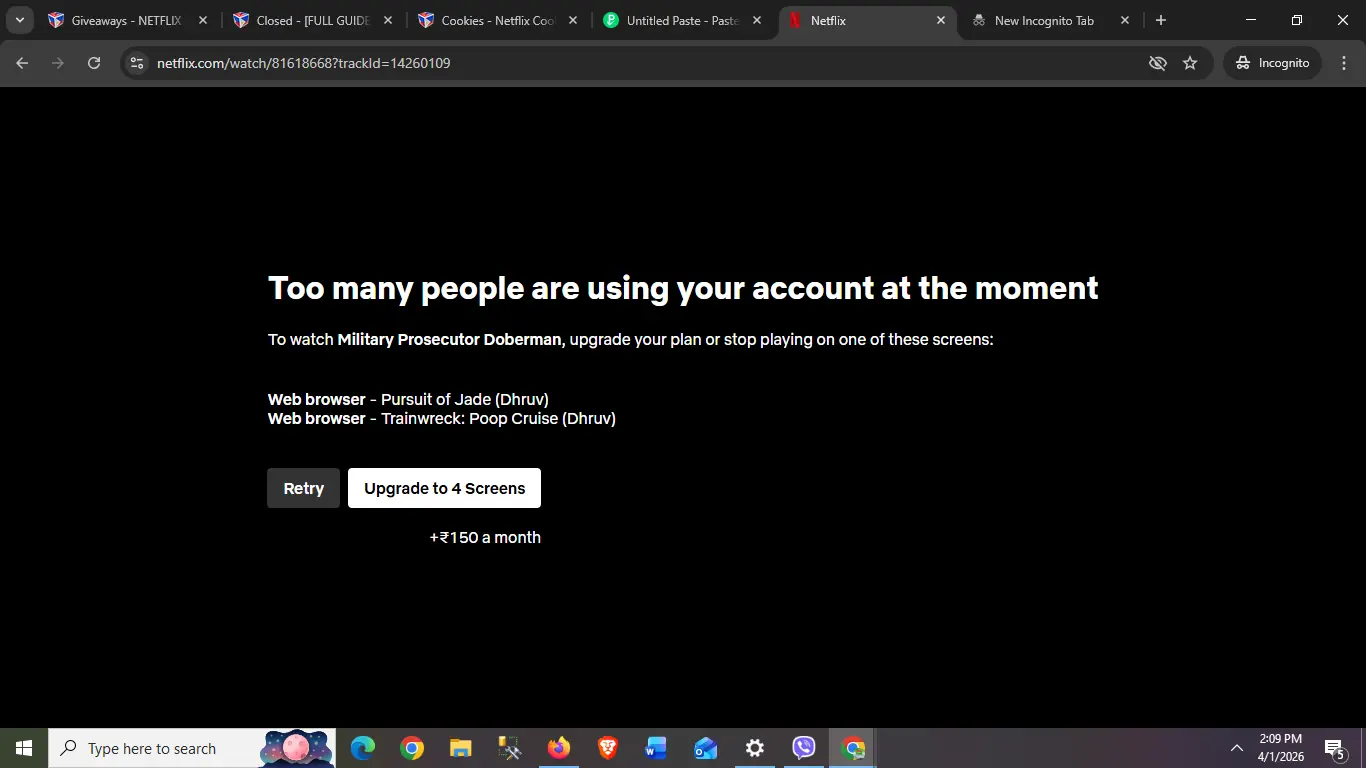The height and width of the screenshot is (768, 1366).
Task: Launch Microsoft Edge from the taskbar
Action: click(363, 748)
